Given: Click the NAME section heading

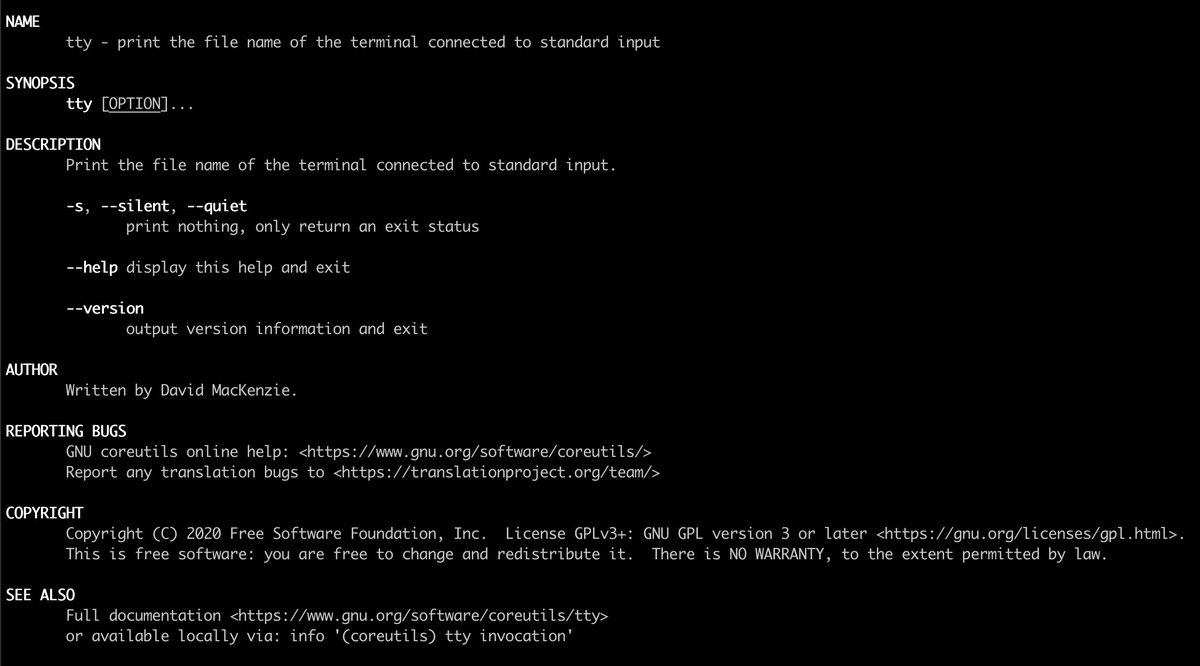Looking at the screenshot, I should click(x=22, y=22).
